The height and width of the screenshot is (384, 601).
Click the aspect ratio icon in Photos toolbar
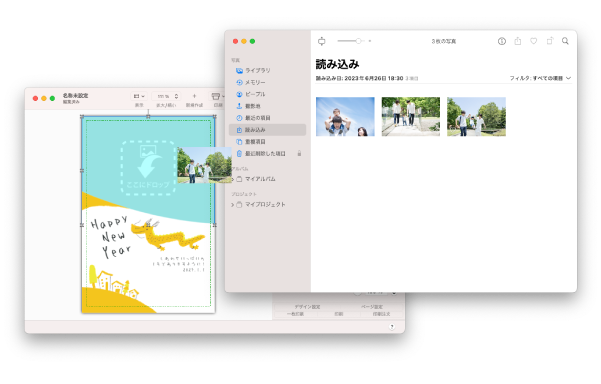tap(322, 41)
